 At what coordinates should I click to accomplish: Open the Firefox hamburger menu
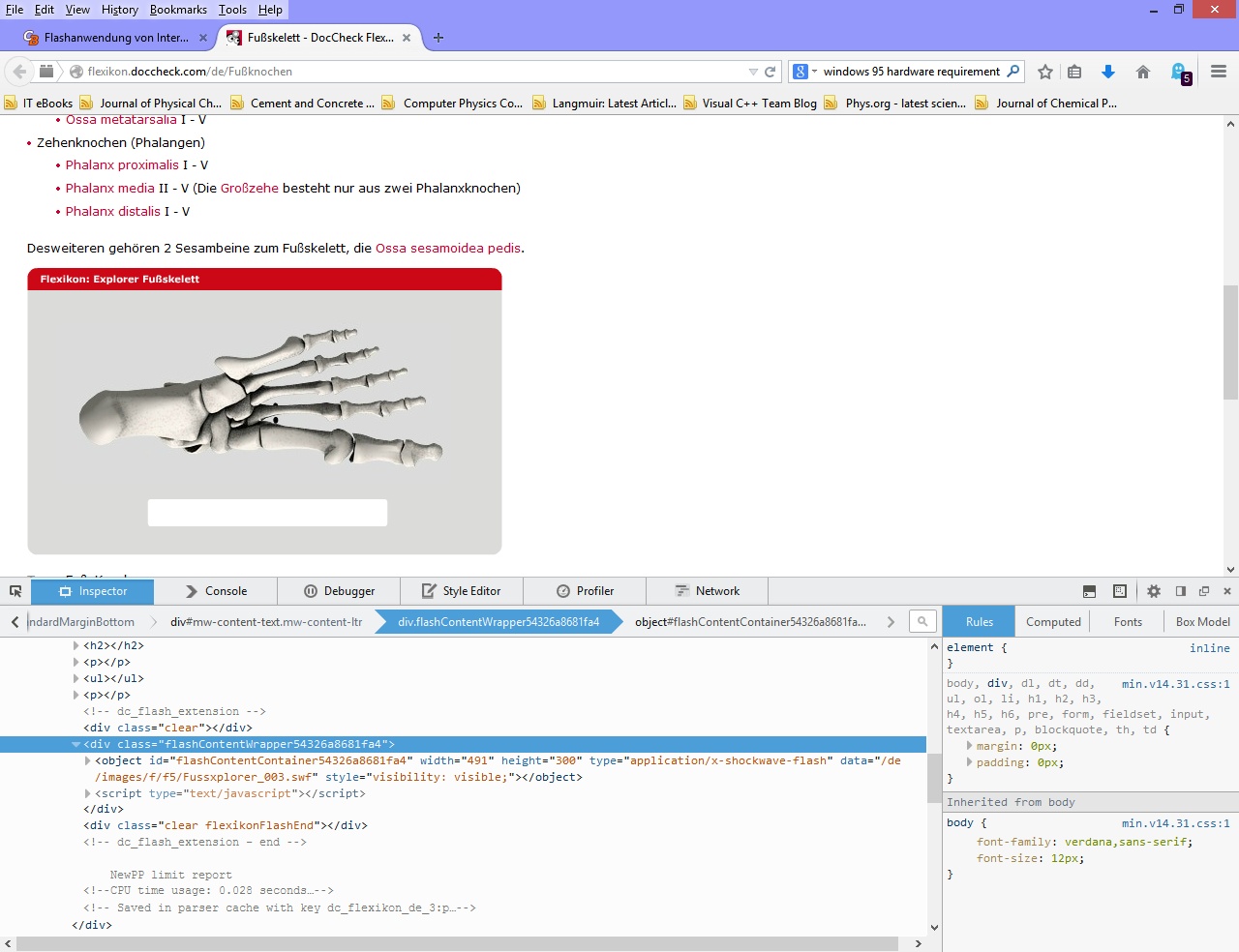point(1219,72)
